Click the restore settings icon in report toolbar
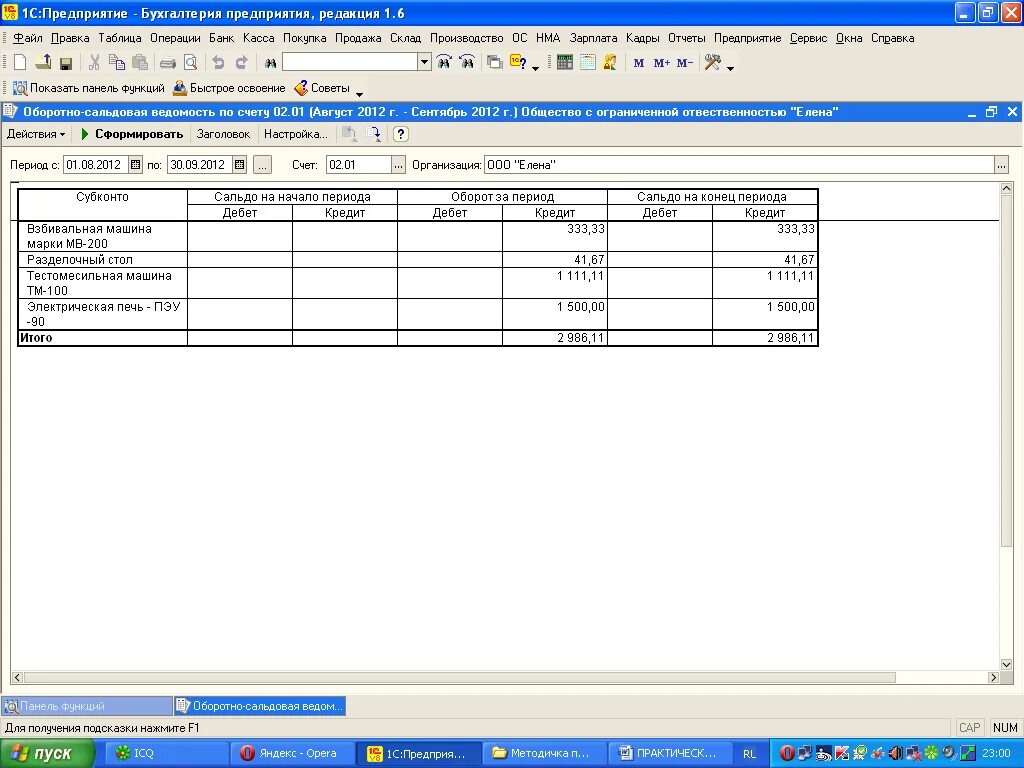 (x=350, y=134)
